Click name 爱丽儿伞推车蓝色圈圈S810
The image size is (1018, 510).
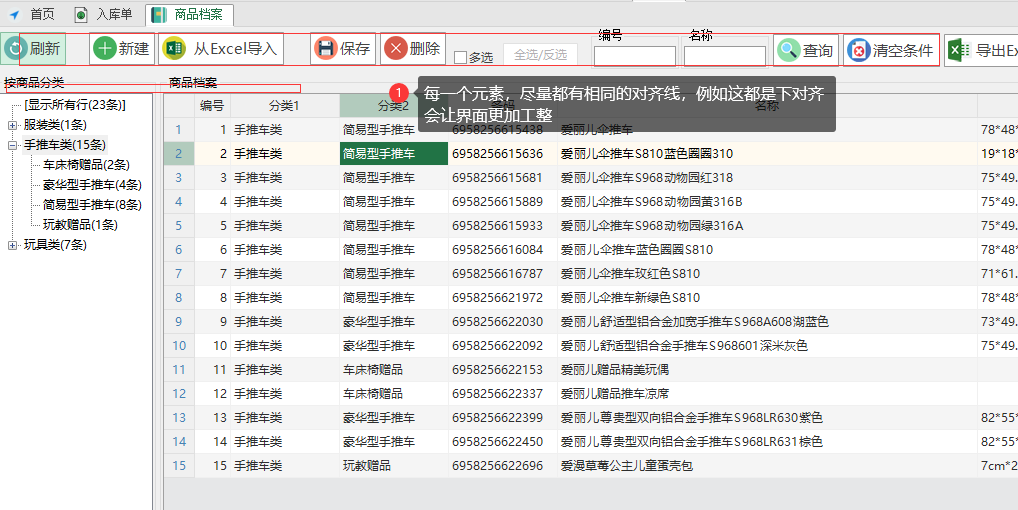coord(637,250)
